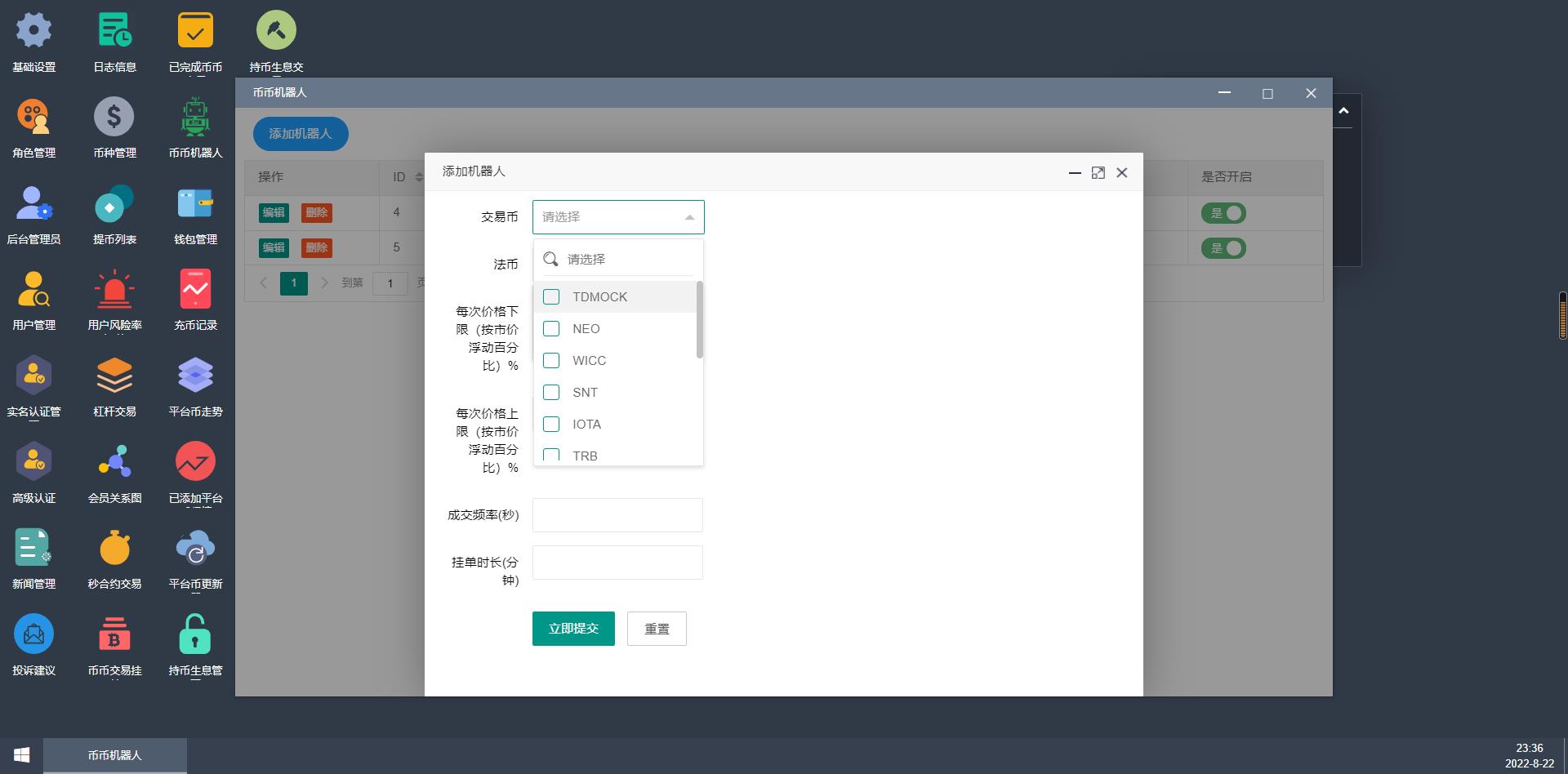1568x774 pixels.
Task: Open the 已完成币币 desktop icon
Action: tap(195, 31)
